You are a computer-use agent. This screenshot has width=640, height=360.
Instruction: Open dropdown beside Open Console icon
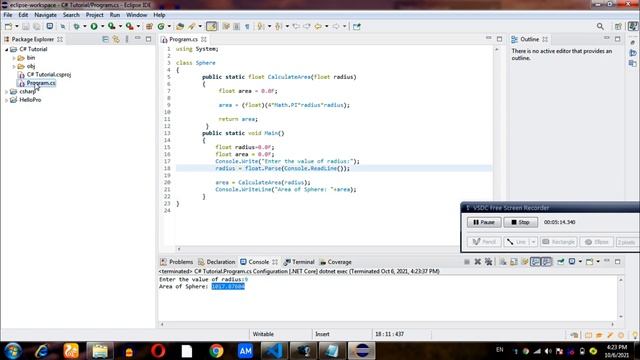(x=598, y=262)
